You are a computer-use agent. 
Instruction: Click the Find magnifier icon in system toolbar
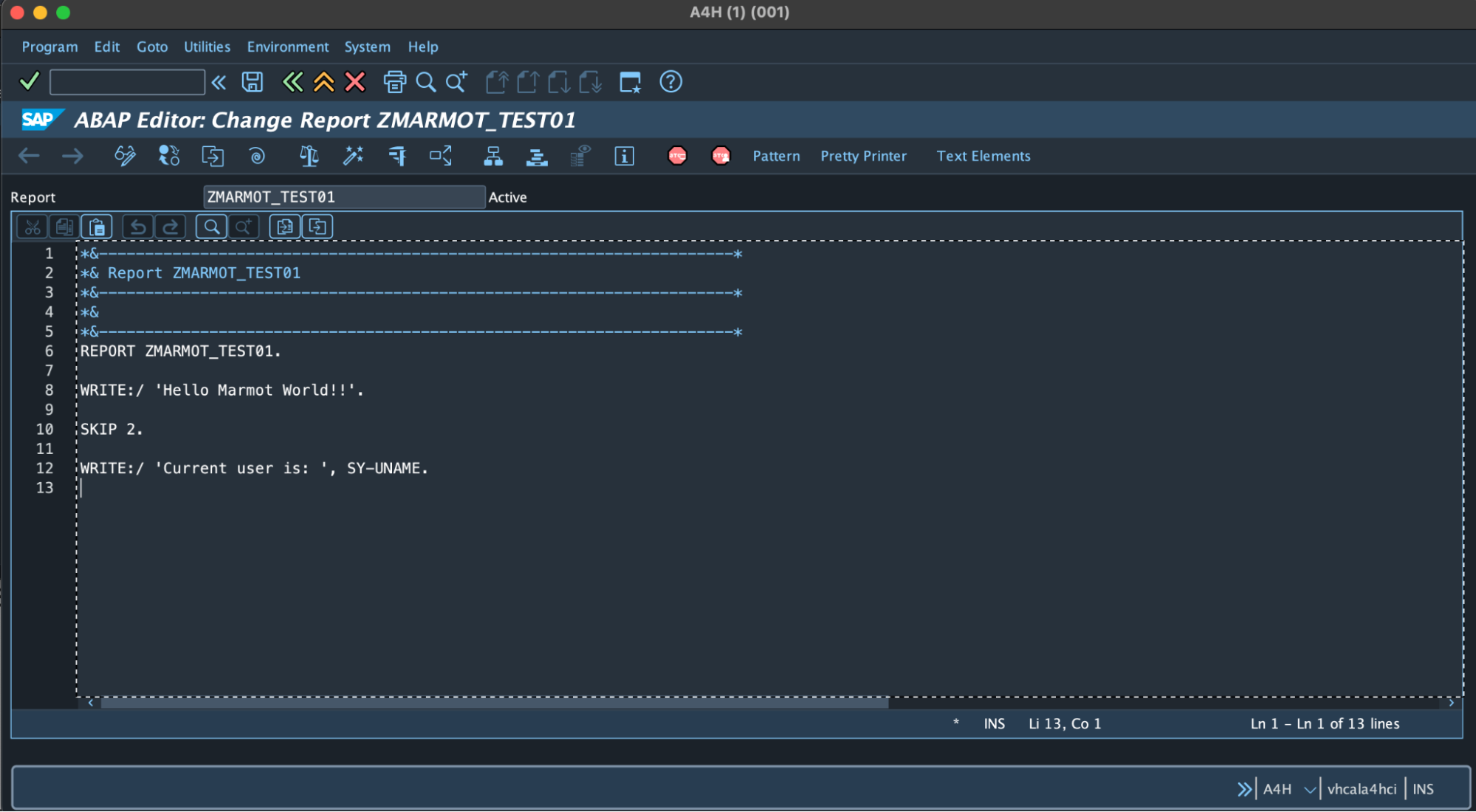pyautogui.click(x=425, y=82)
